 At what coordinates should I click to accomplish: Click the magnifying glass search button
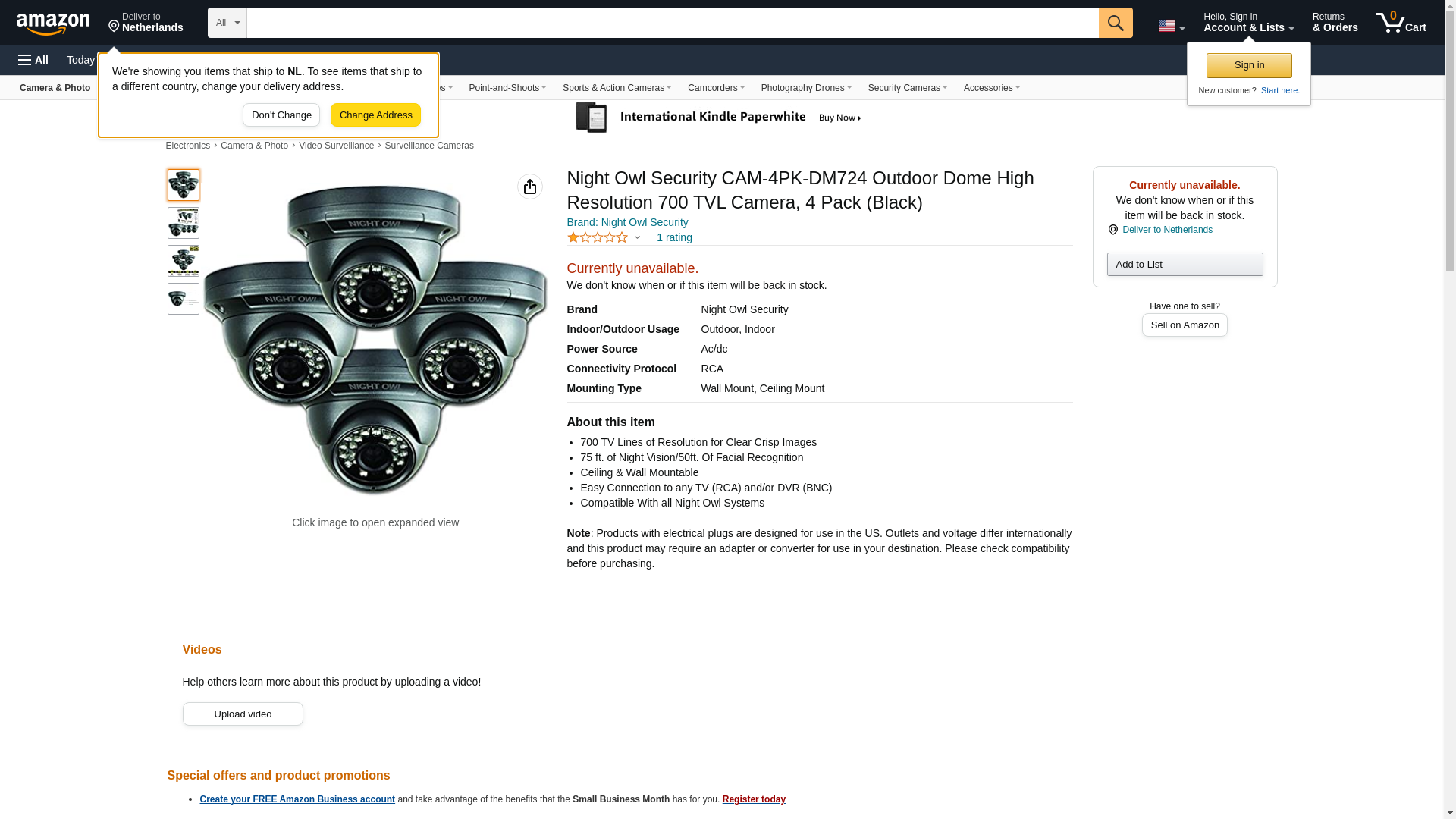pos(1115,23)
